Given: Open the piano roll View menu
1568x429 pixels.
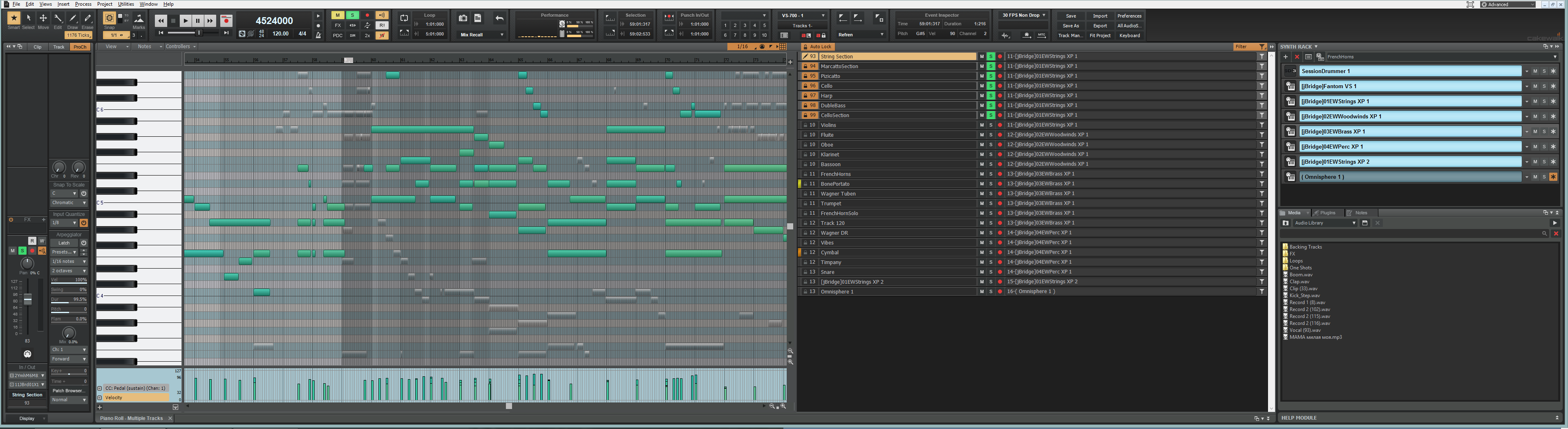Looking at the screenshot, I should [x=114, y=47].
